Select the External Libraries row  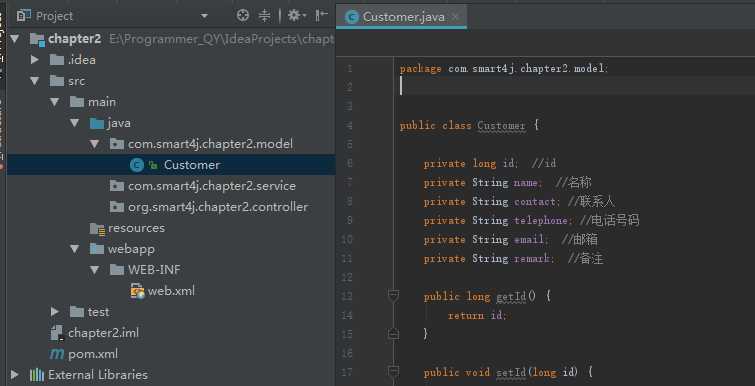(171, 374)
